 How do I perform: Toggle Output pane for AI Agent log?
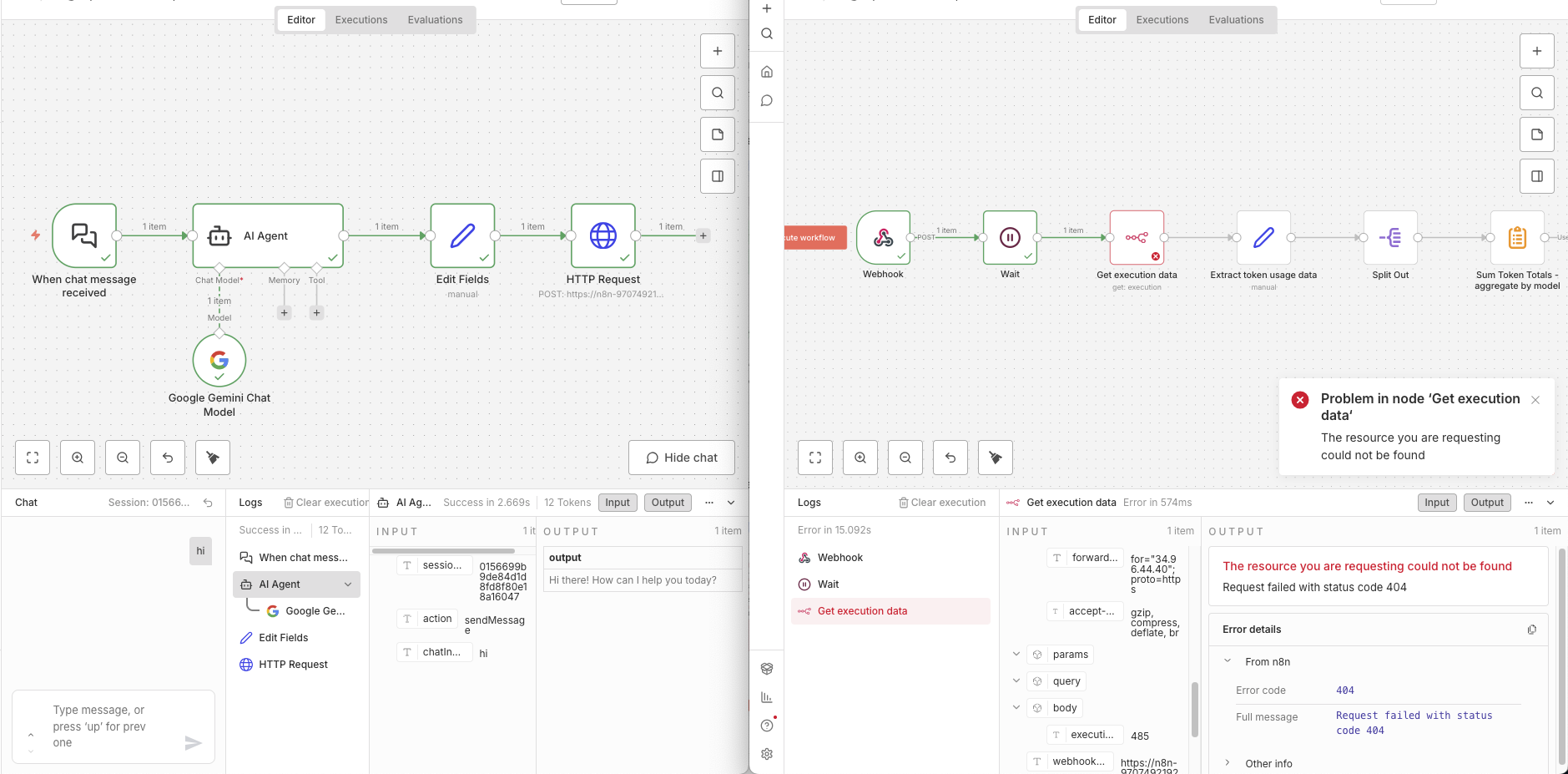click(x=668, y=503)
